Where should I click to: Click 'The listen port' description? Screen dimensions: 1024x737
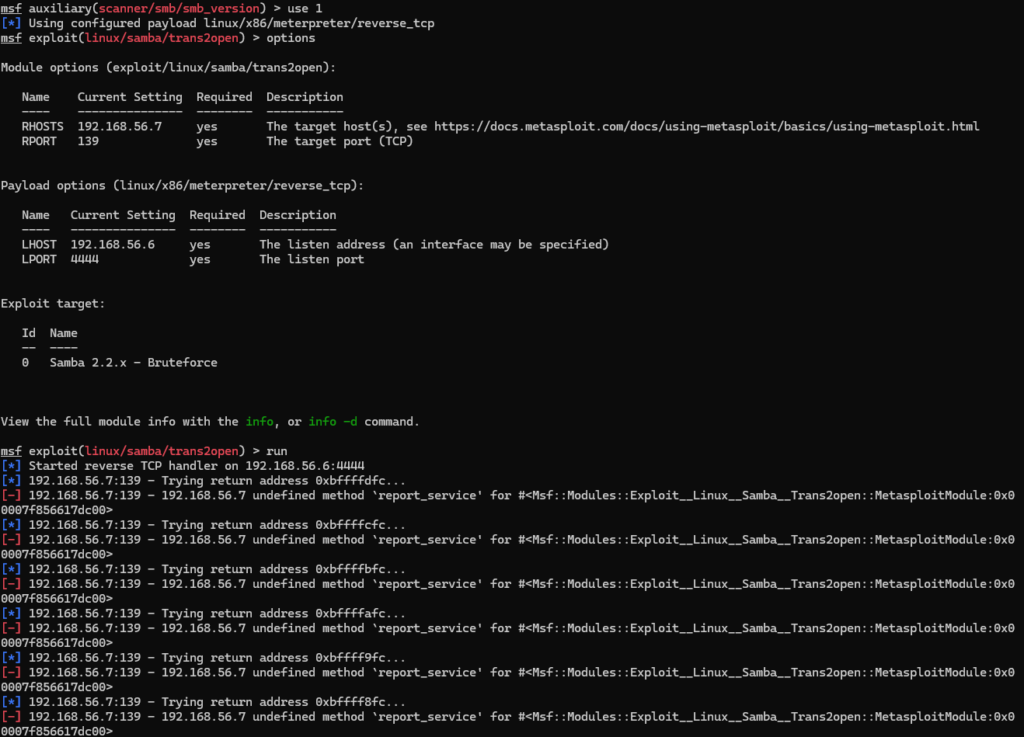(x=312, y=259)
